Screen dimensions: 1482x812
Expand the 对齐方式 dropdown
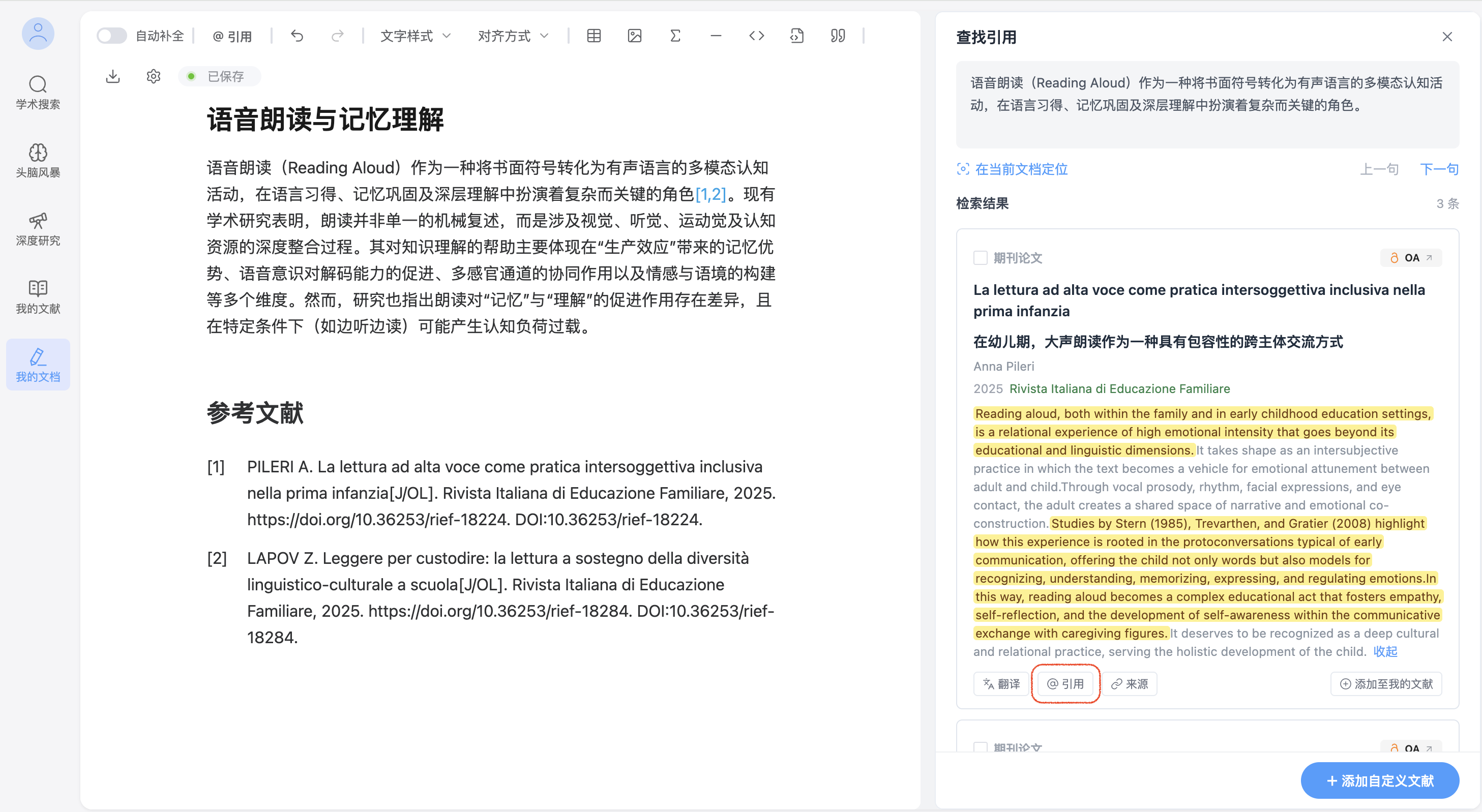click(x=513, y=36)
